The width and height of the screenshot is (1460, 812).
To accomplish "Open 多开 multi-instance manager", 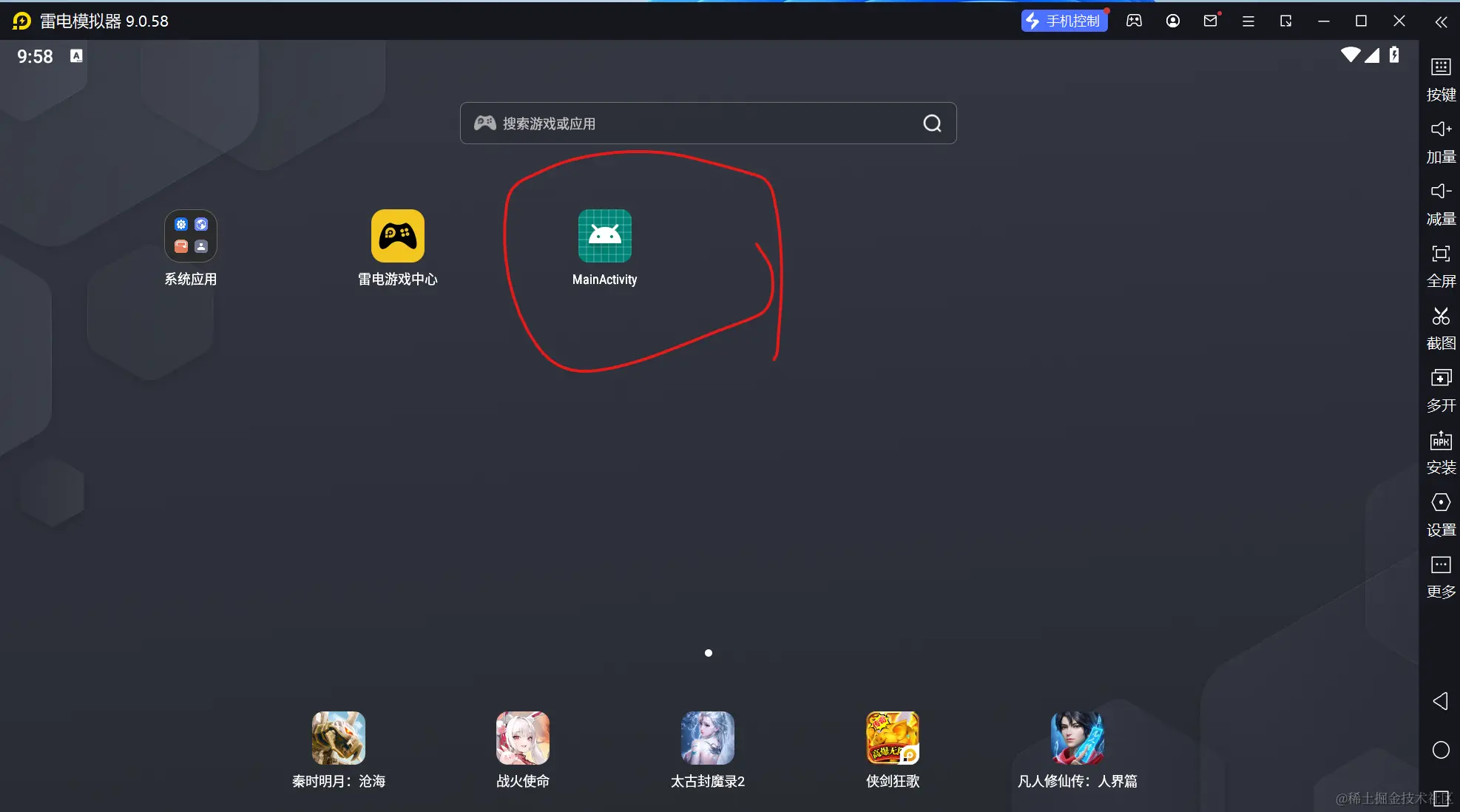I will (x=1441, y=390).
